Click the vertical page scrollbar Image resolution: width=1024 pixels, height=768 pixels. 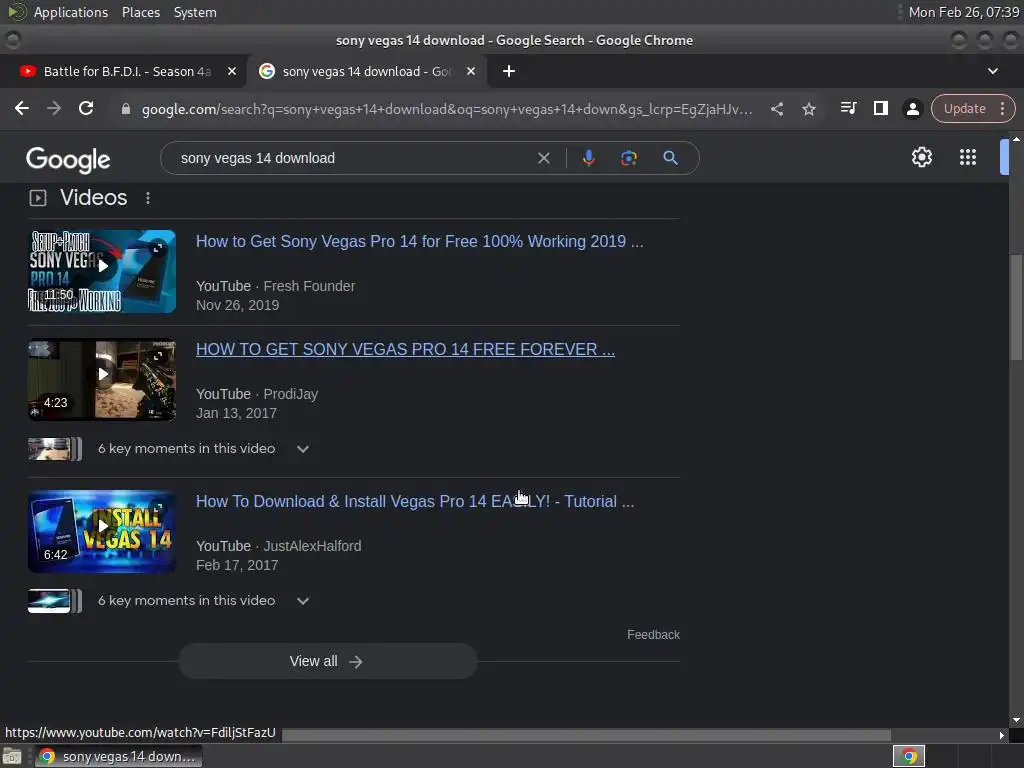coord(1016,307)
